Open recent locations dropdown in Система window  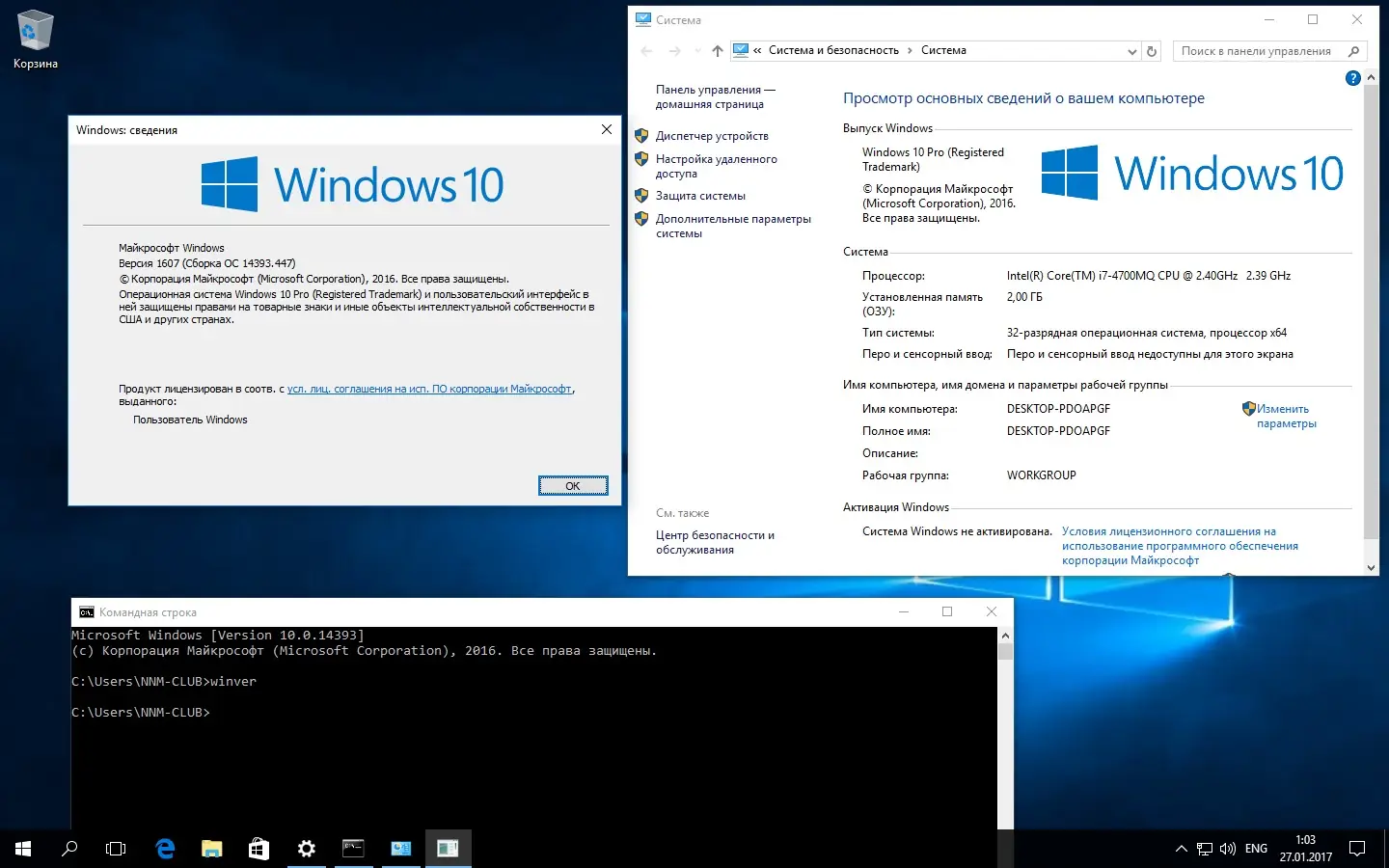click(697, 51)
